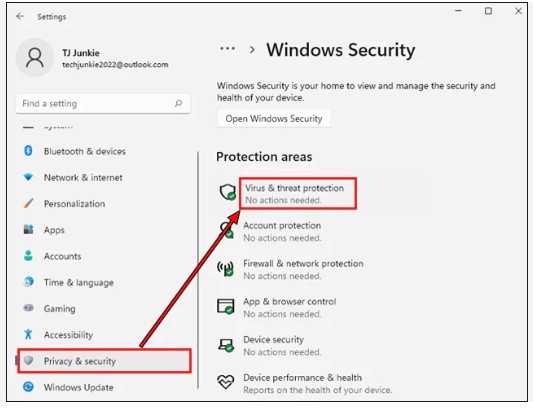
Task: Click the Accessibility figure icon
Action: [28, 334]
